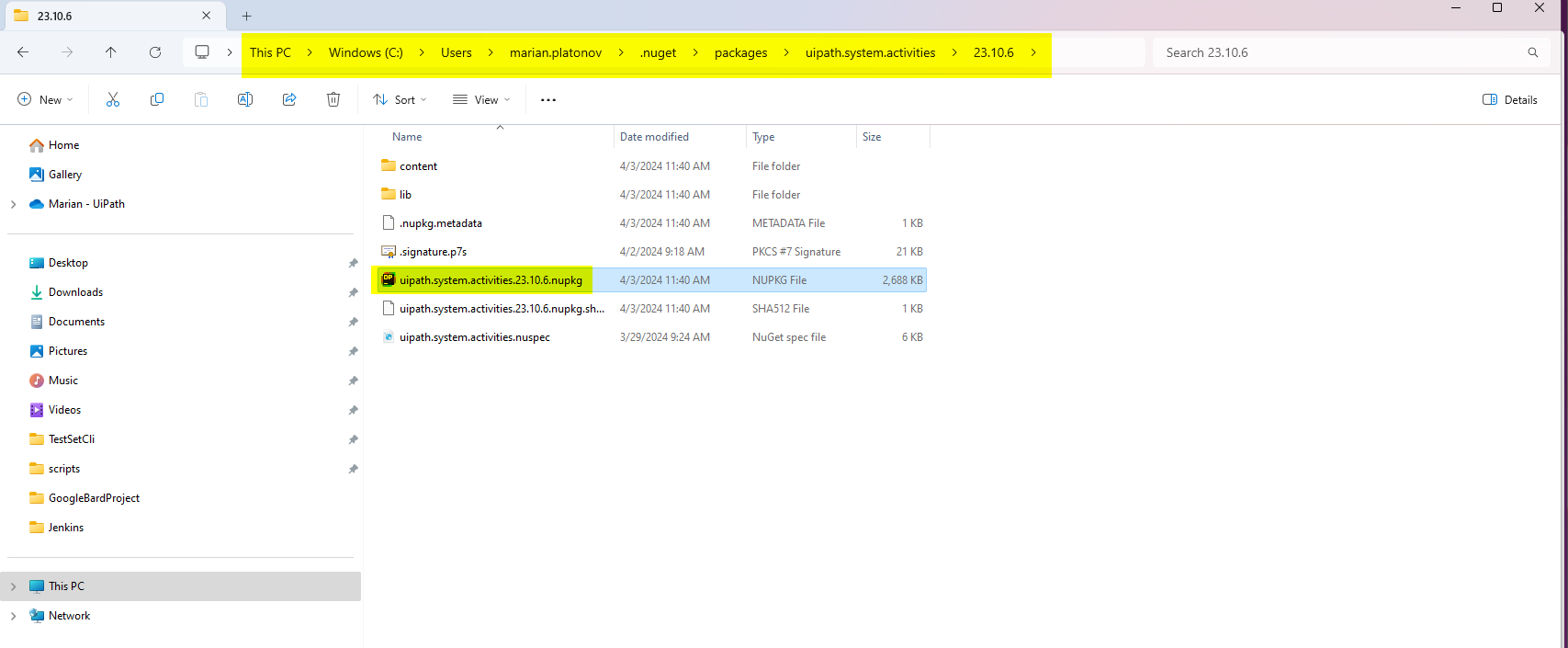Navigate back with the back arrow

coord(23,52)
